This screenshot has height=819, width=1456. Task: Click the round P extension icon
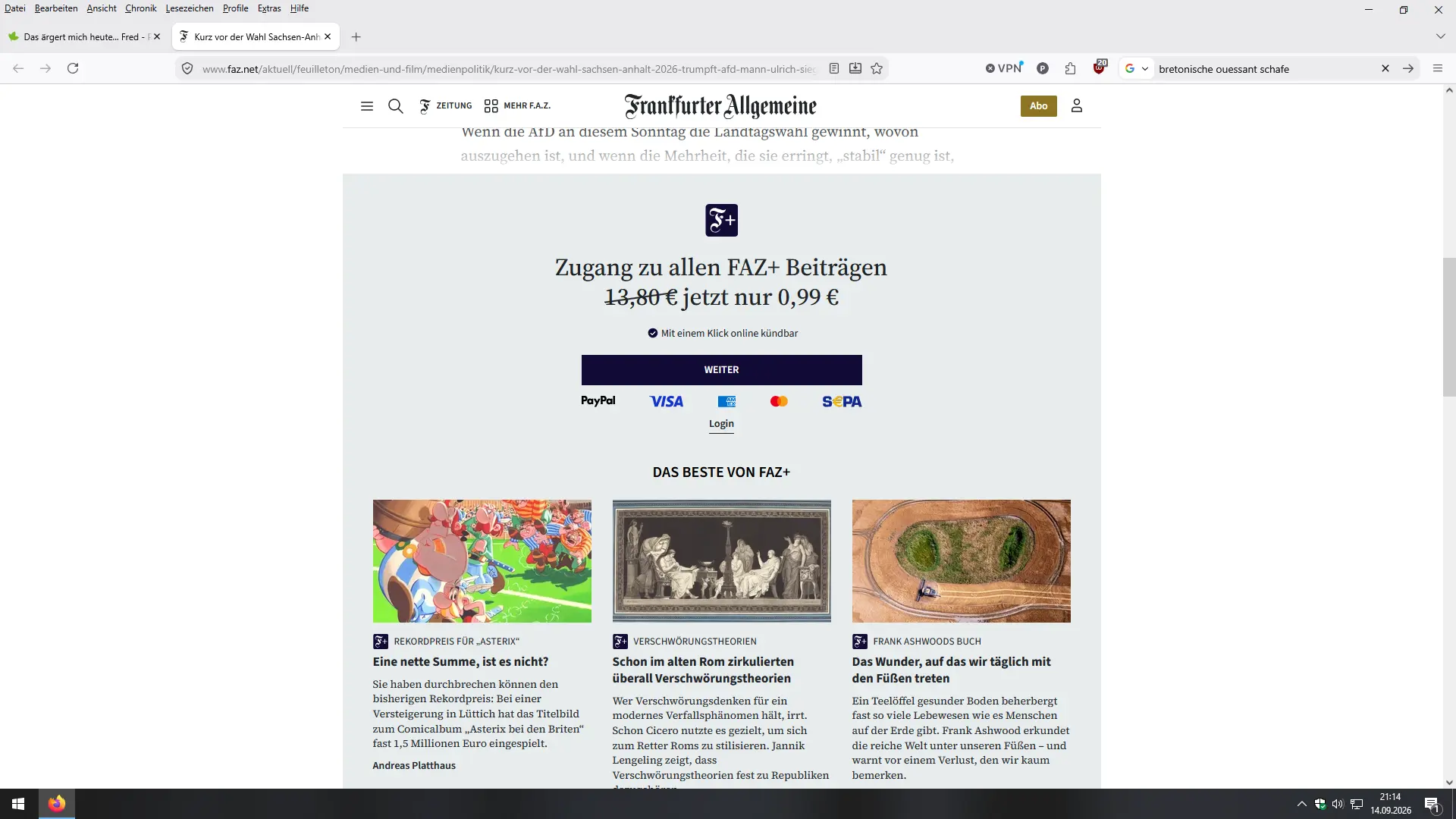coord(1043,68)
